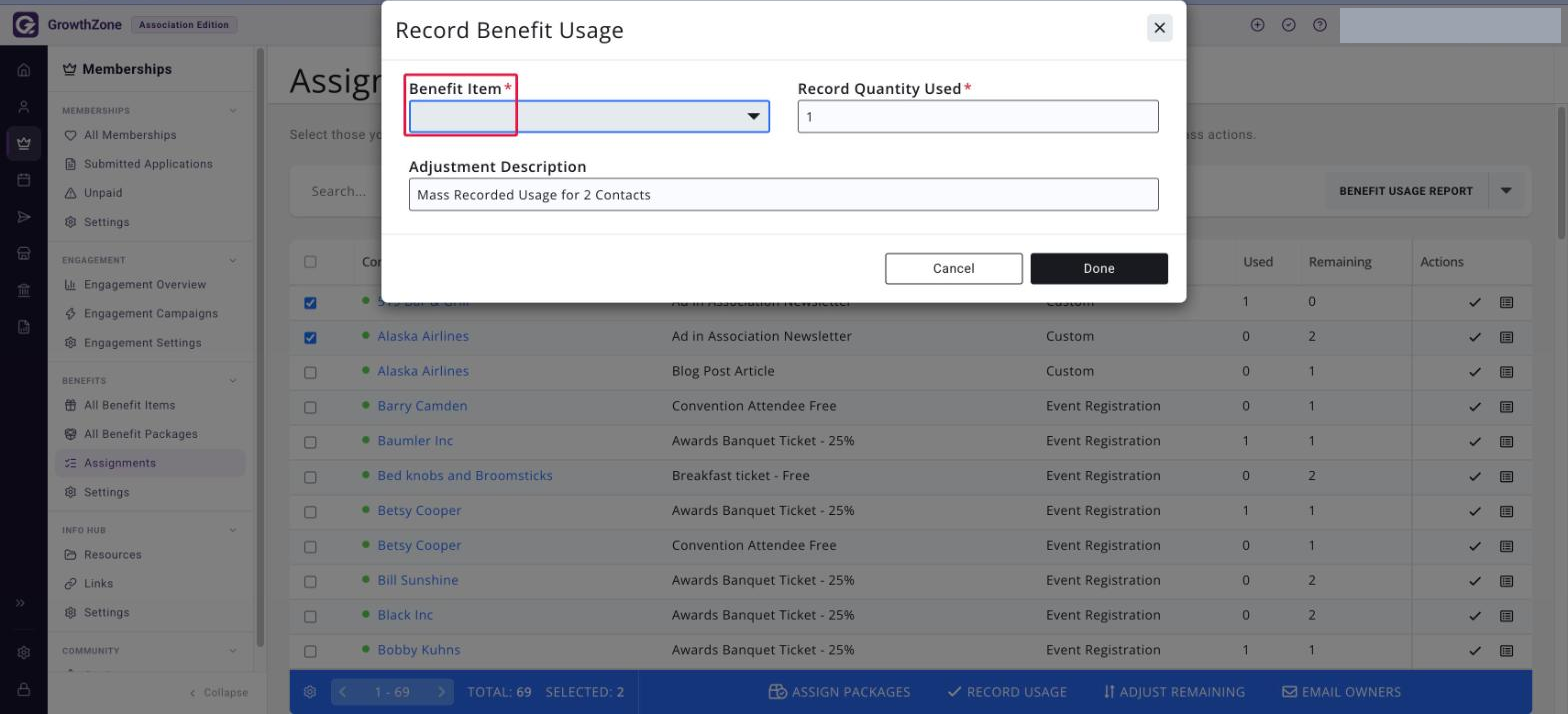This screenshot has width=1568, height=714.
Task: Click quick-add plus icon in top bar
Action: 1258,25
